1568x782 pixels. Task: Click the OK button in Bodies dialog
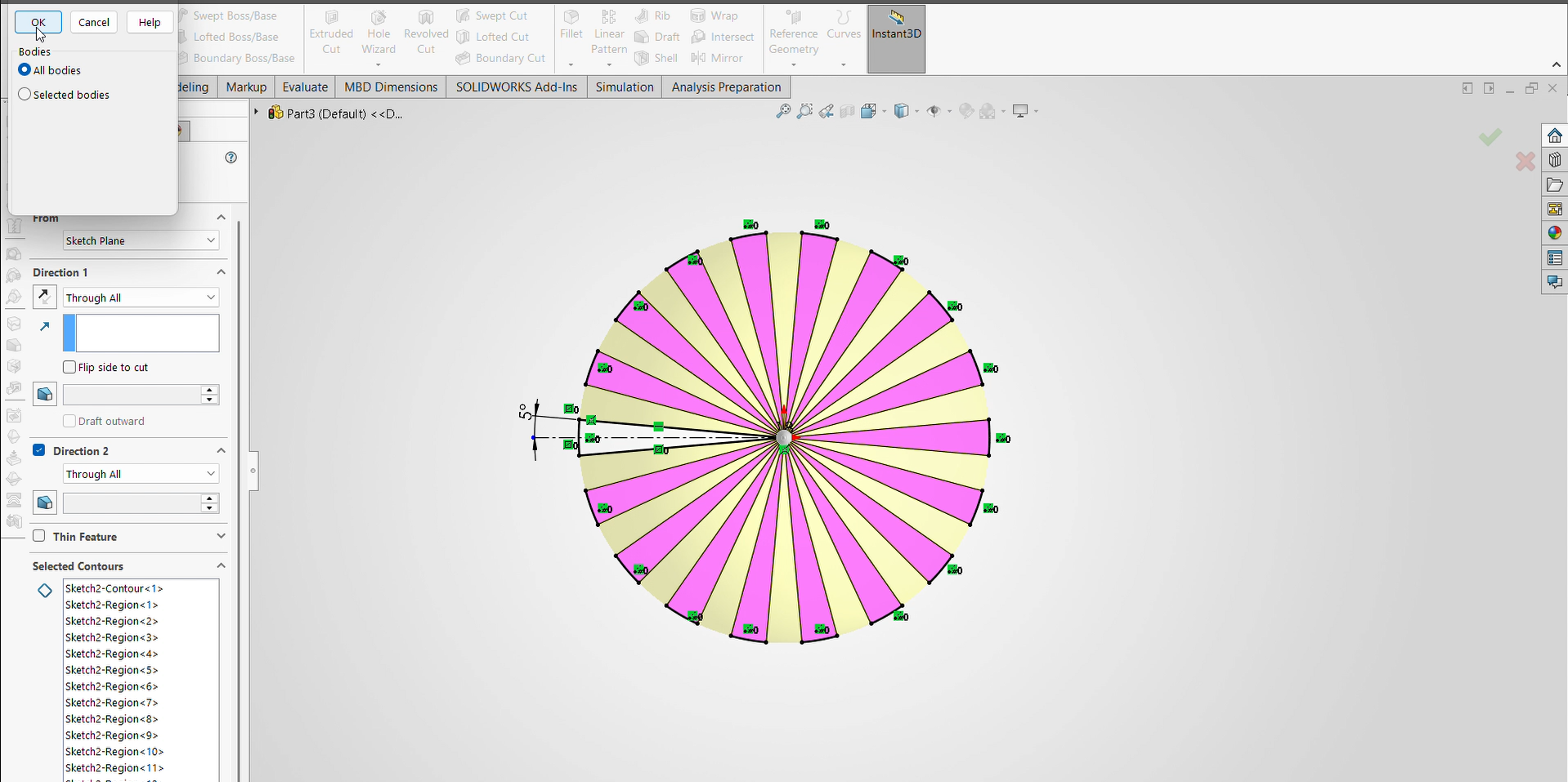tap(38, 22)
